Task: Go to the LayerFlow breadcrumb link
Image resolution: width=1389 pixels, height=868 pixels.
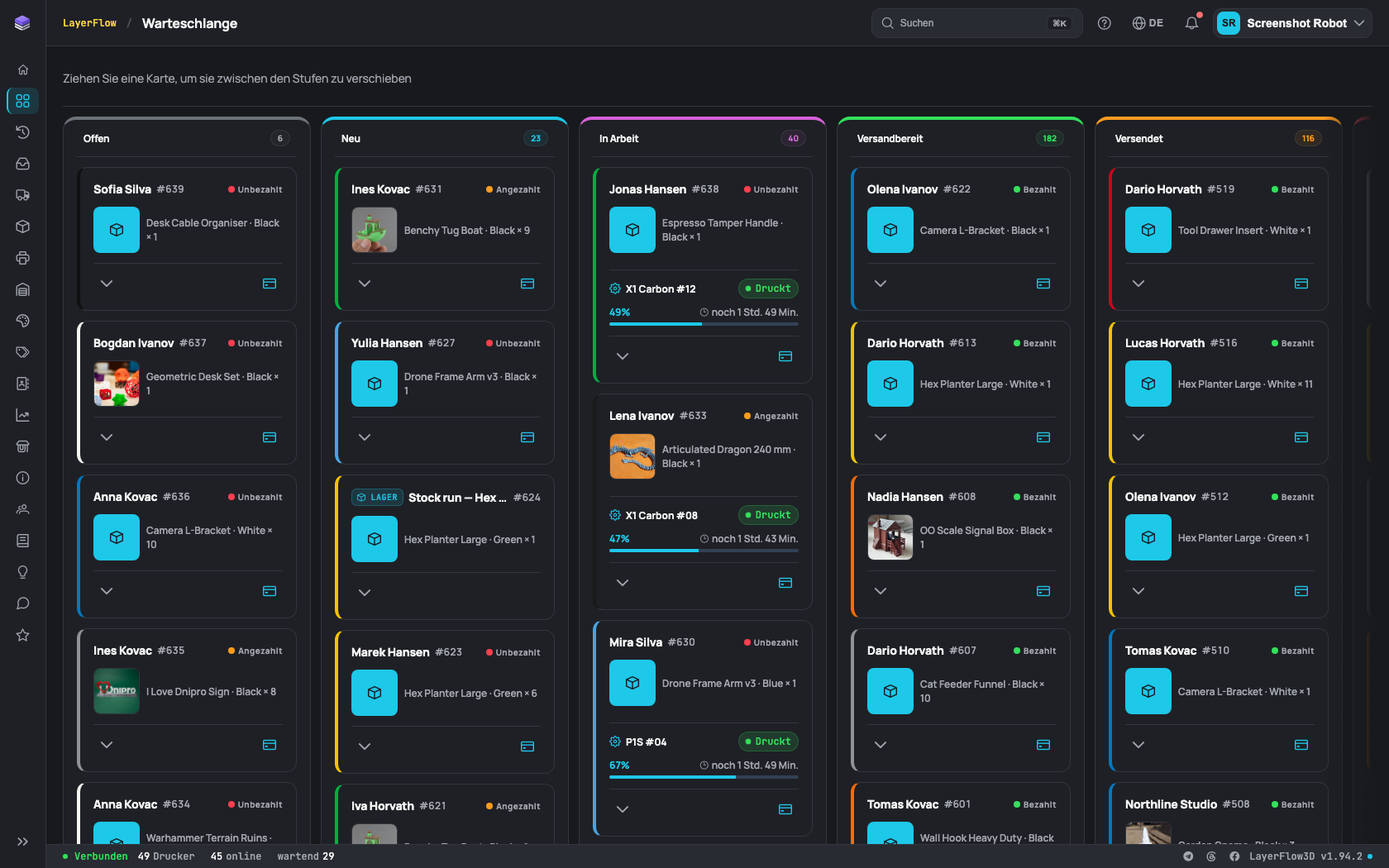Action: coord(89,23)
